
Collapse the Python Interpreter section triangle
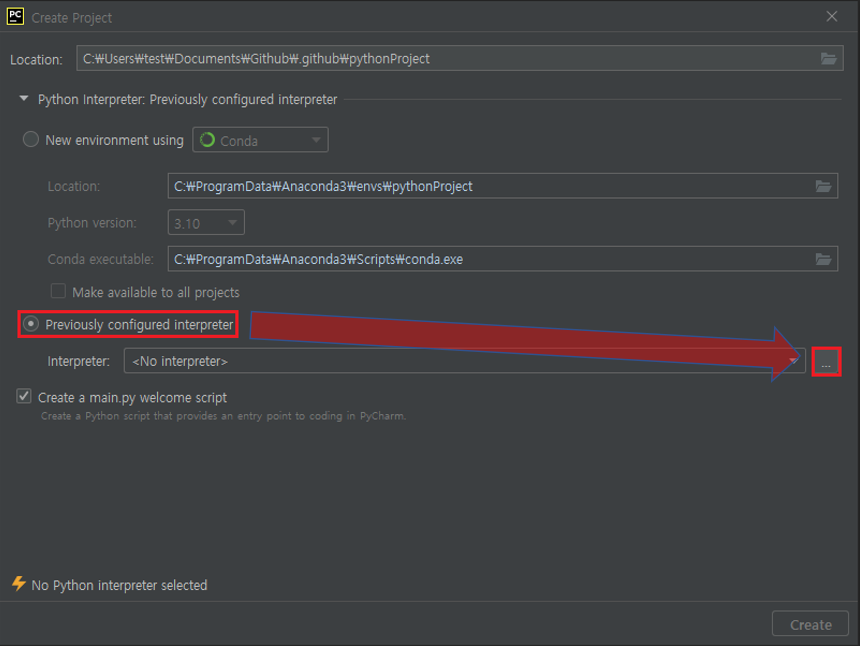pyautogui.click(x=24, y=99)
